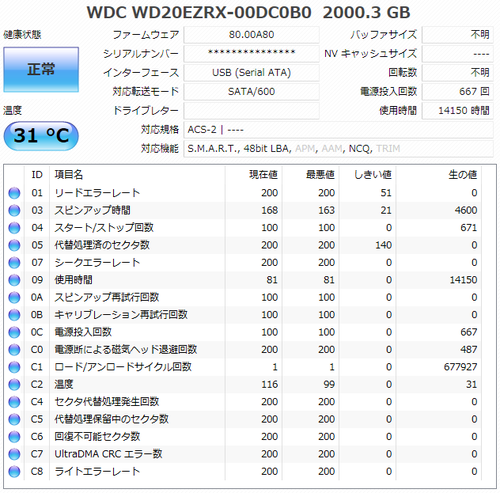Select the 代替処理済のセクタ数 attribute name
The height and width of the screenshot is (493, 500).
tap(102, 245)
